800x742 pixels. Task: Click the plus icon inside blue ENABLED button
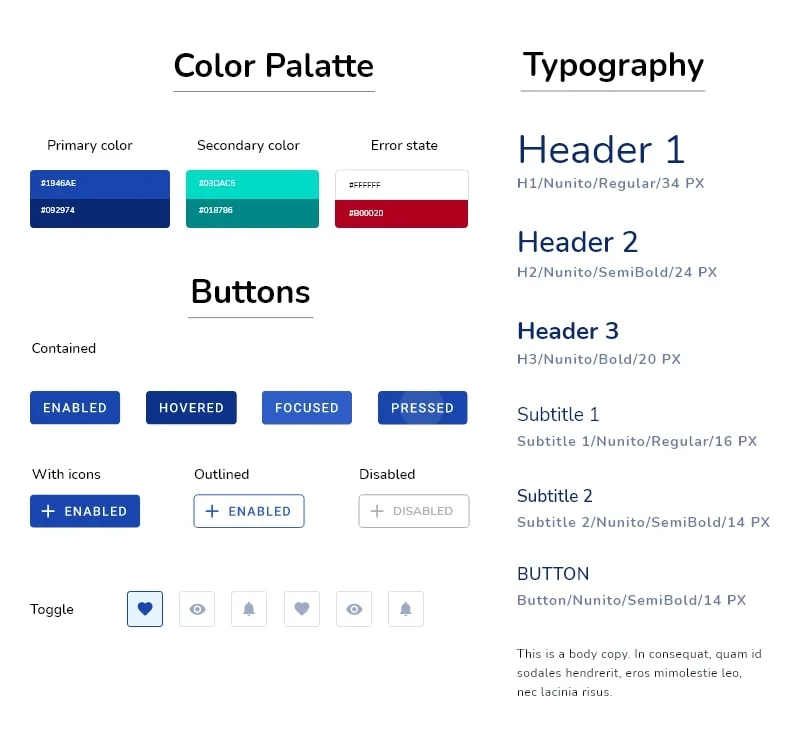pos(46,511)
